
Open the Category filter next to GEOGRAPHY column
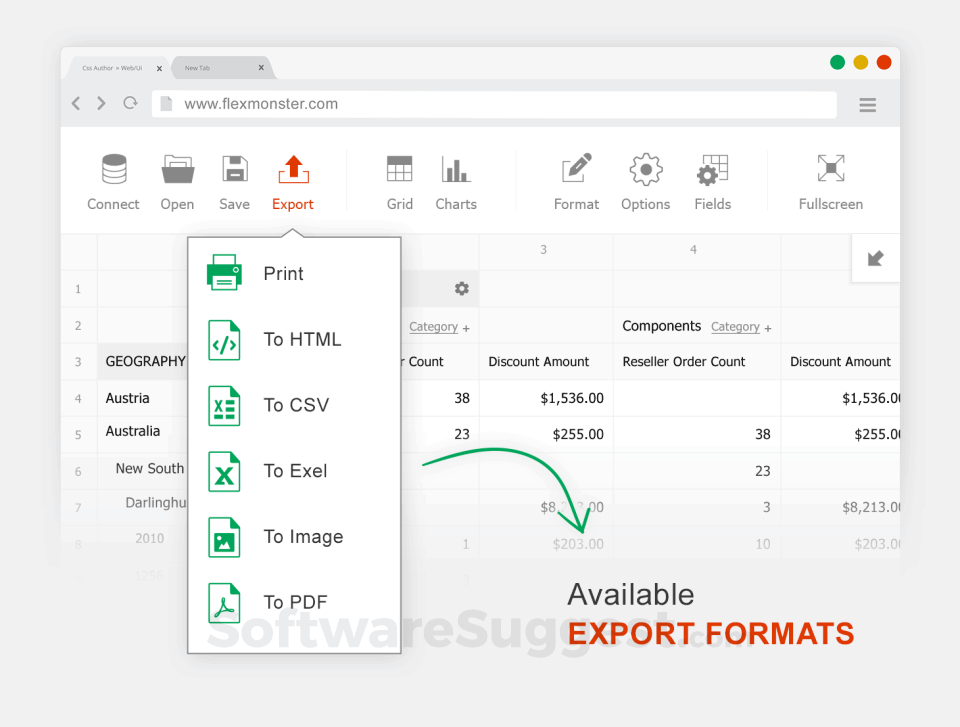[433, 327]
